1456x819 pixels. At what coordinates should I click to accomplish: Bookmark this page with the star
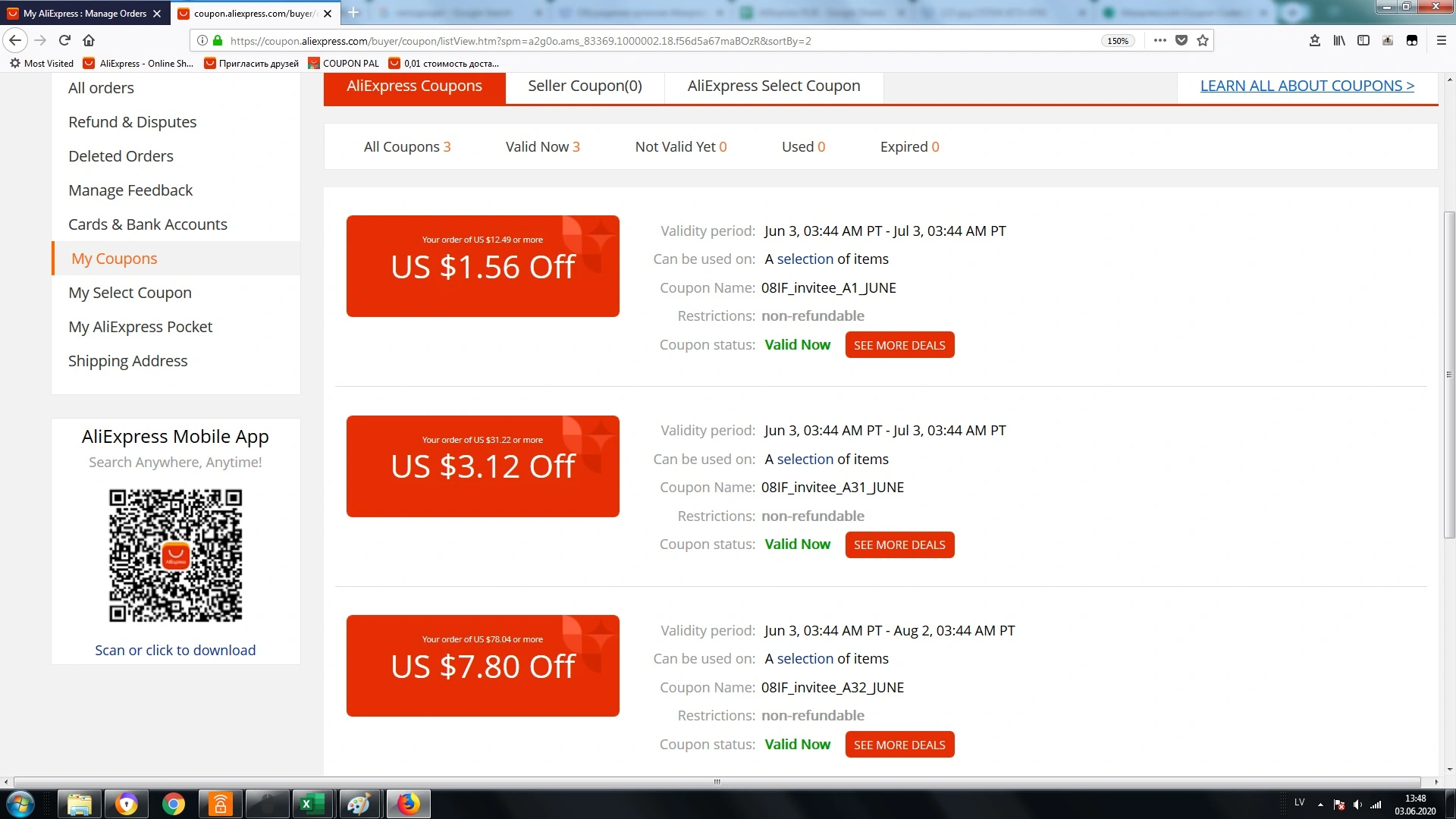click(x=1203, y=40)
